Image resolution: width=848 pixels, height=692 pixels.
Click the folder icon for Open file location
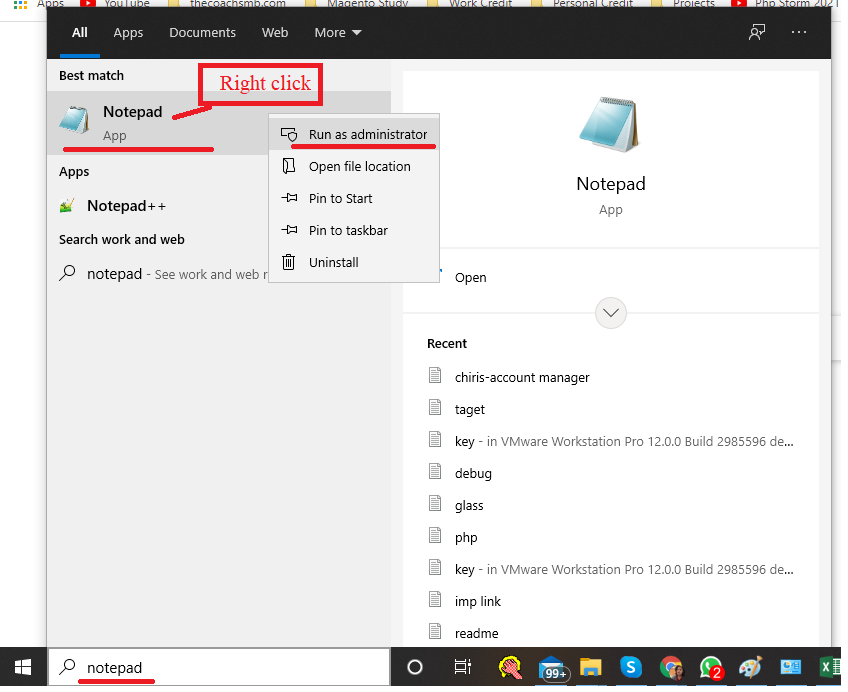pyautogui.click(x=289, y=166)
